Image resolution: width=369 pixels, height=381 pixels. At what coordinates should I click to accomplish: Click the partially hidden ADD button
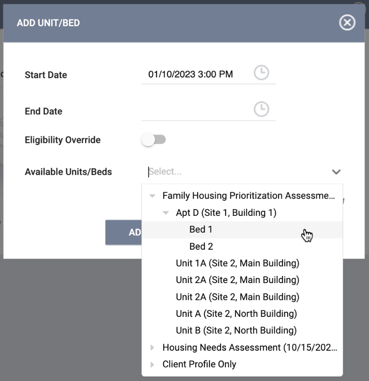(x=124, y=232)
